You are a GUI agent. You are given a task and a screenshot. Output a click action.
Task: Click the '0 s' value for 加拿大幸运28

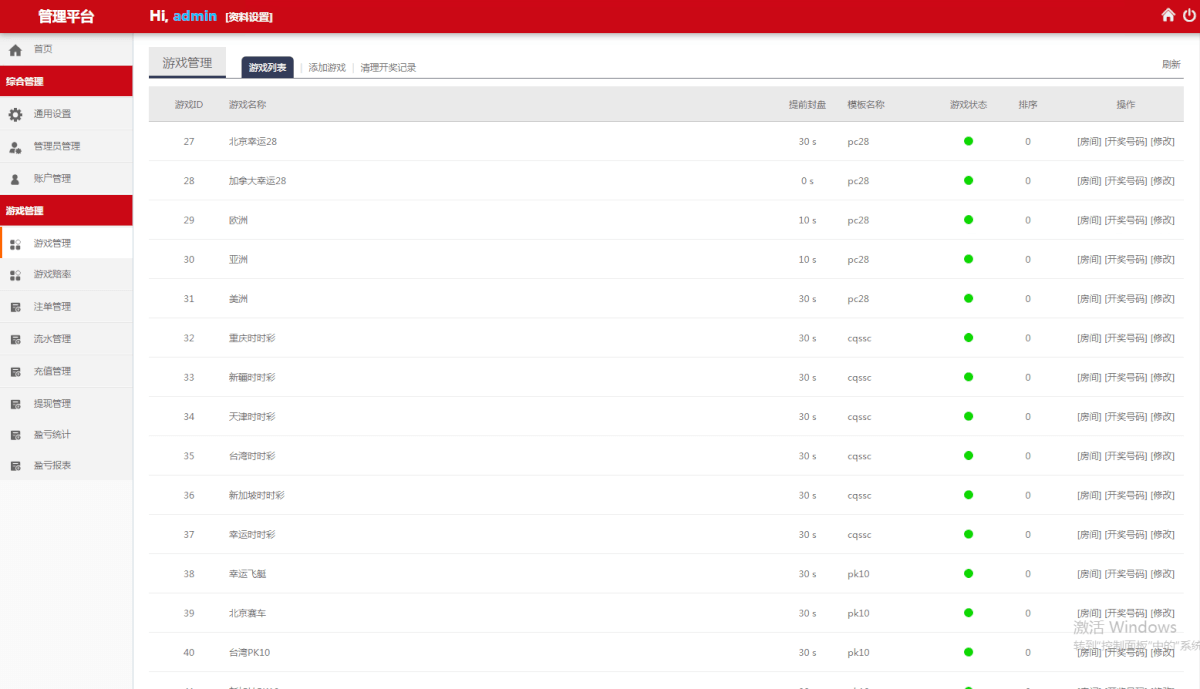coord(807,181)
